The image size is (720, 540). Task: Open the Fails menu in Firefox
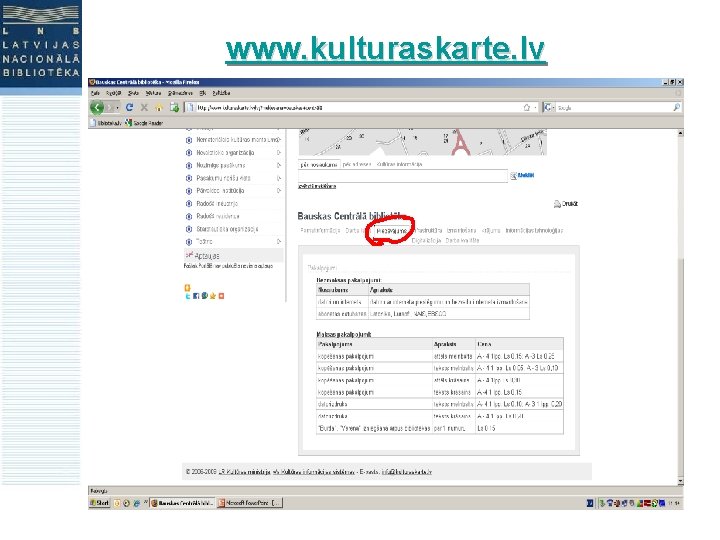[x=95, y=93]
